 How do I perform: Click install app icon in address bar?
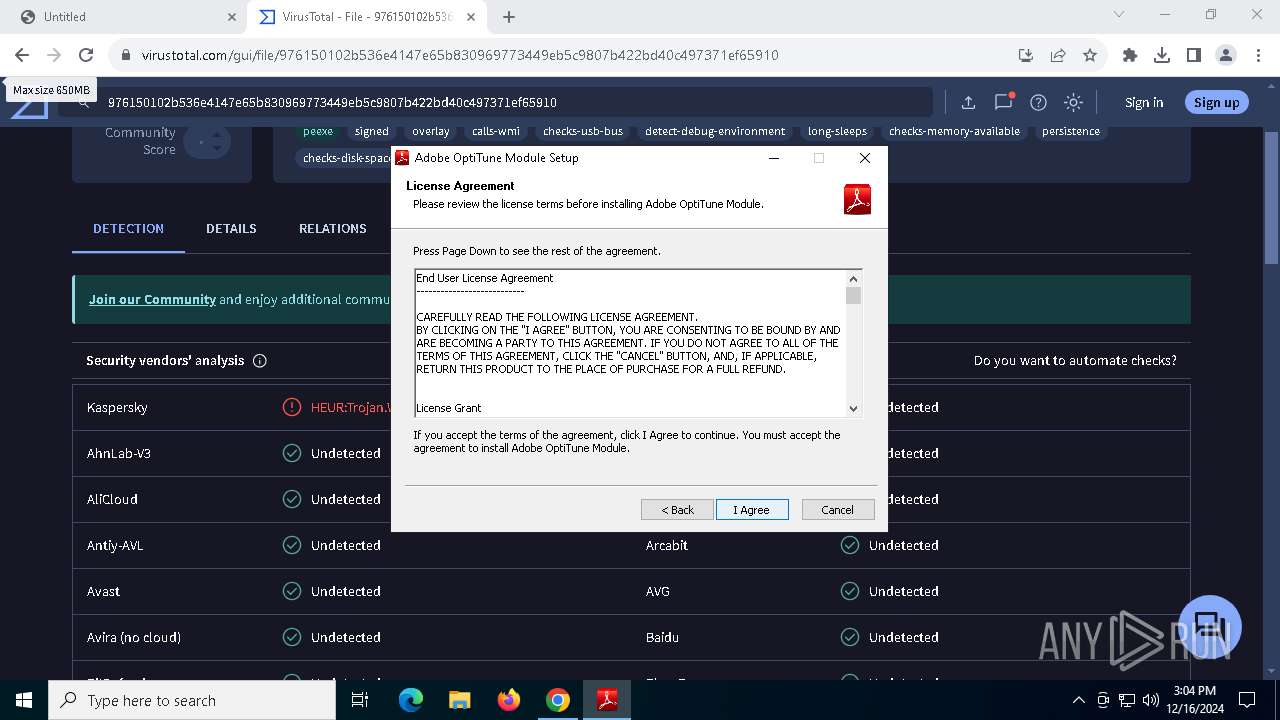1026,55
